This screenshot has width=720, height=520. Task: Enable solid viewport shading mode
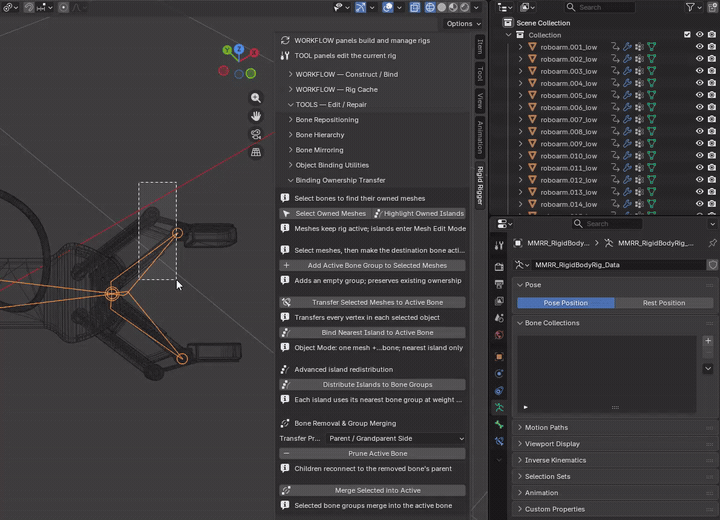coord(442,7)
